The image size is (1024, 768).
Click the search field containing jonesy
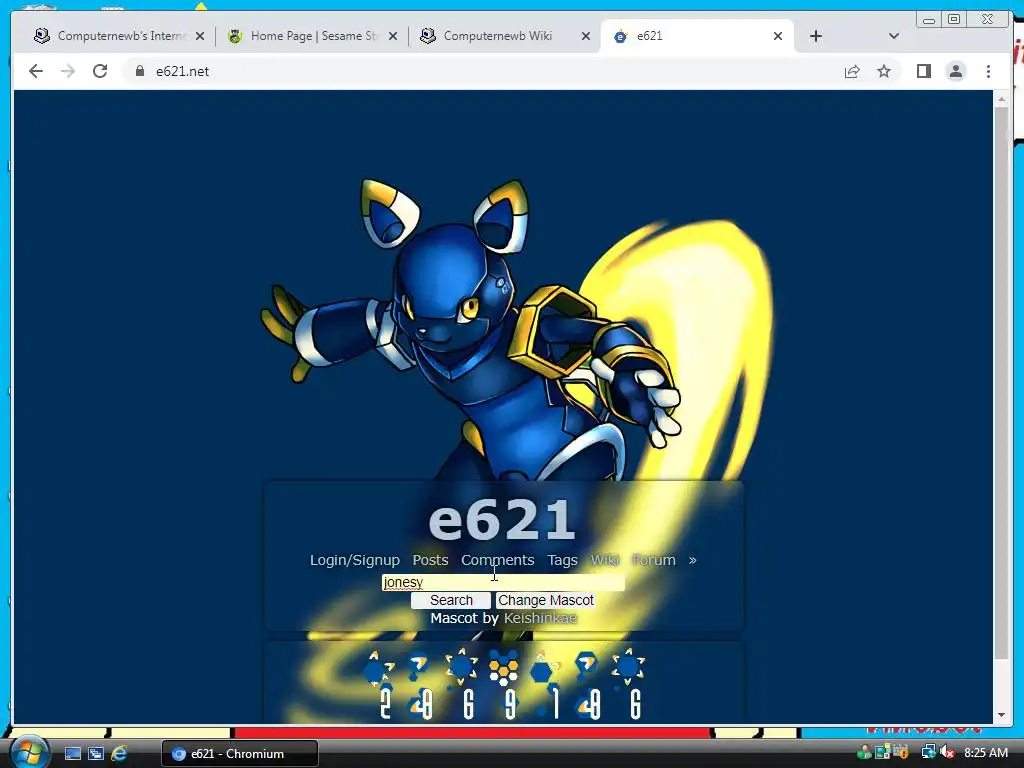[503, 582]
